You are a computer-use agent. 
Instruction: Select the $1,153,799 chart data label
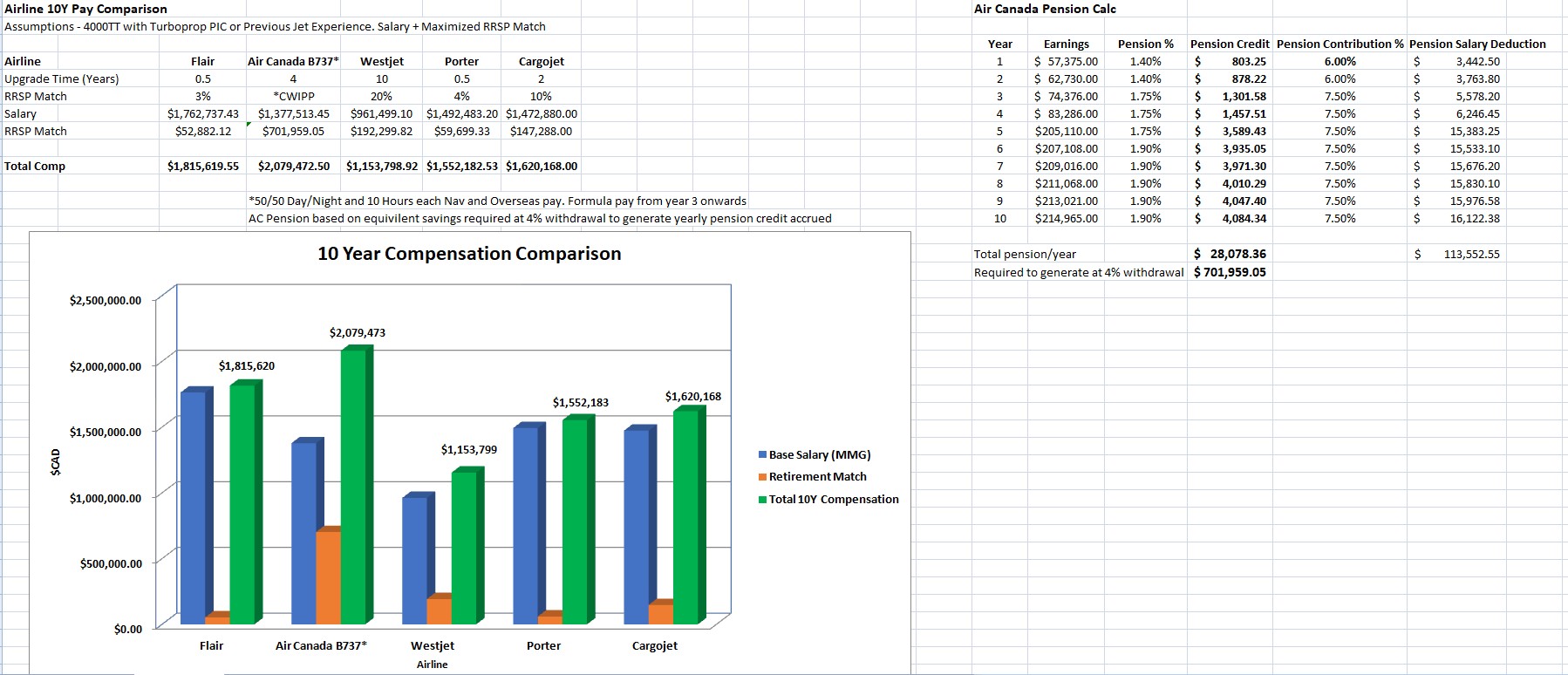tap(469, 449)
